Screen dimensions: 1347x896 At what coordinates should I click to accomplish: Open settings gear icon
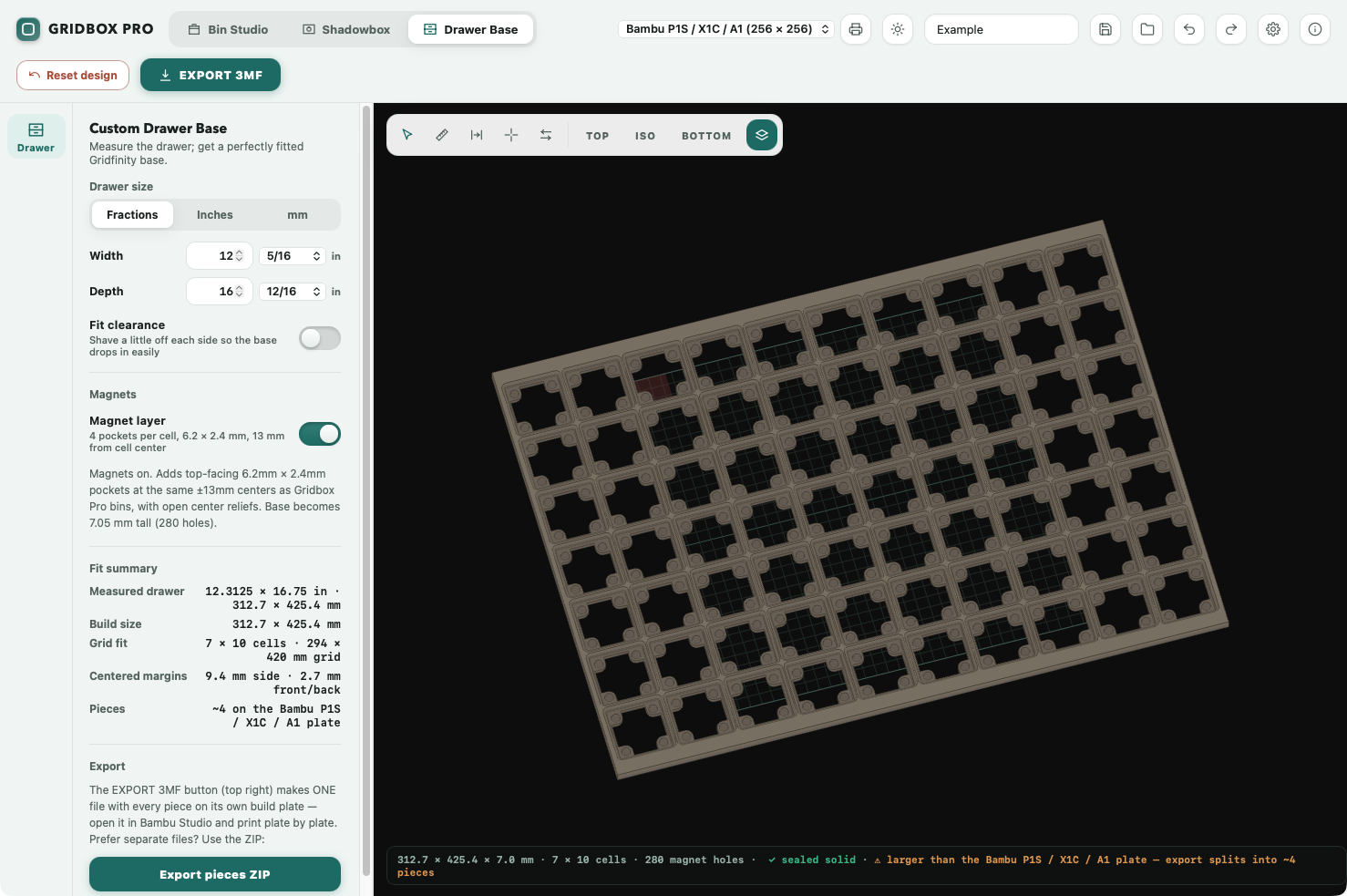(1273, 29)
